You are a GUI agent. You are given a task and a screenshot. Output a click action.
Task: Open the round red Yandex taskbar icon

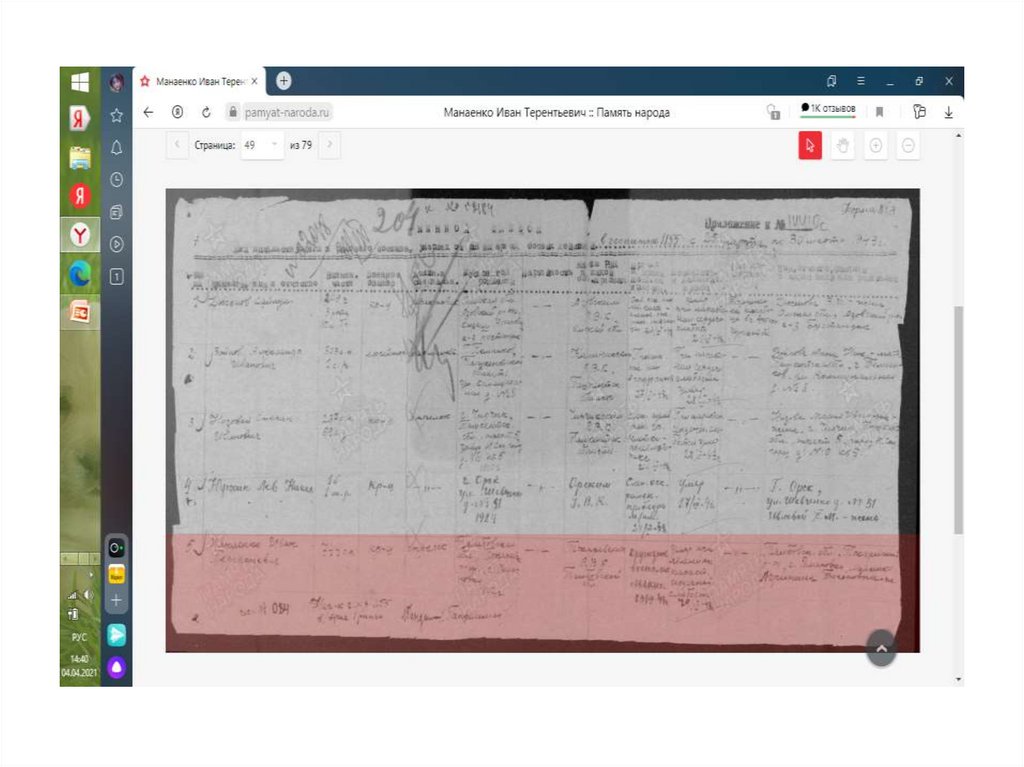point(80,196)
